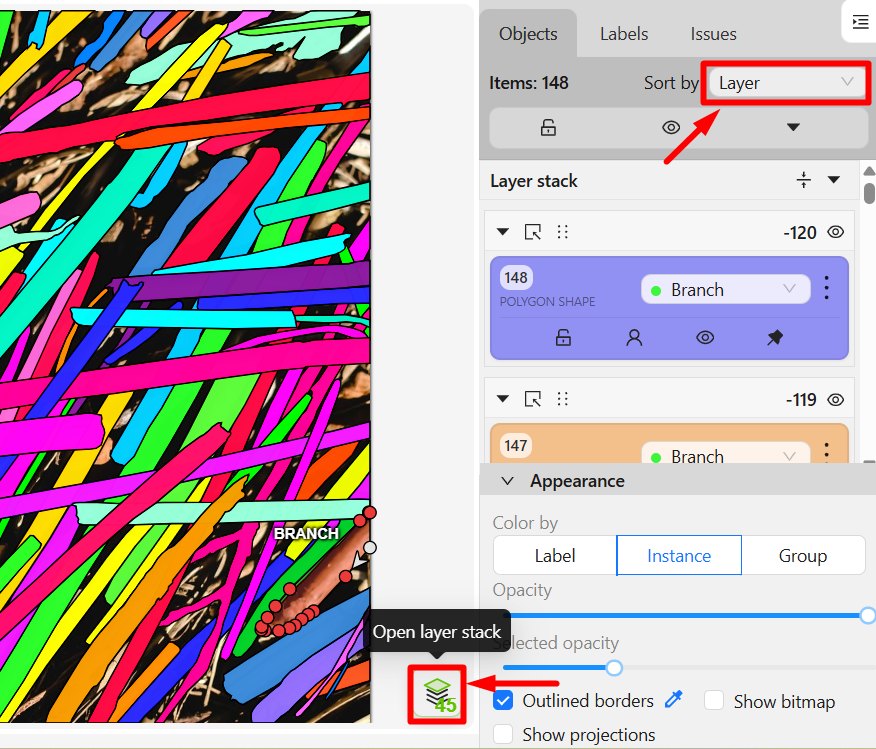Adjust the Selected opacity slider handle
Image resolution: width=876 pixels, height=749 pixels.
(x=614, y=667)
